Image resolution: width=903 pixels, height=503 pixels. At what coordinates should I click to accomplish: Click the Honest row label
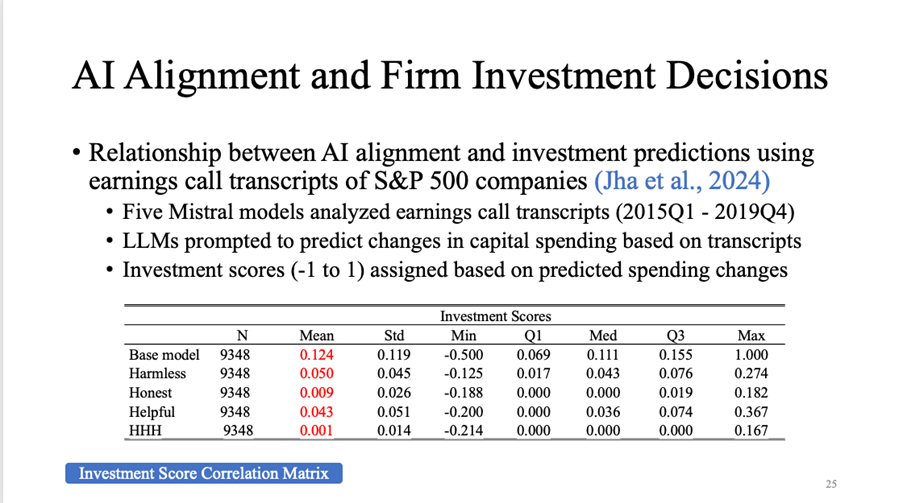click(151, 393)
